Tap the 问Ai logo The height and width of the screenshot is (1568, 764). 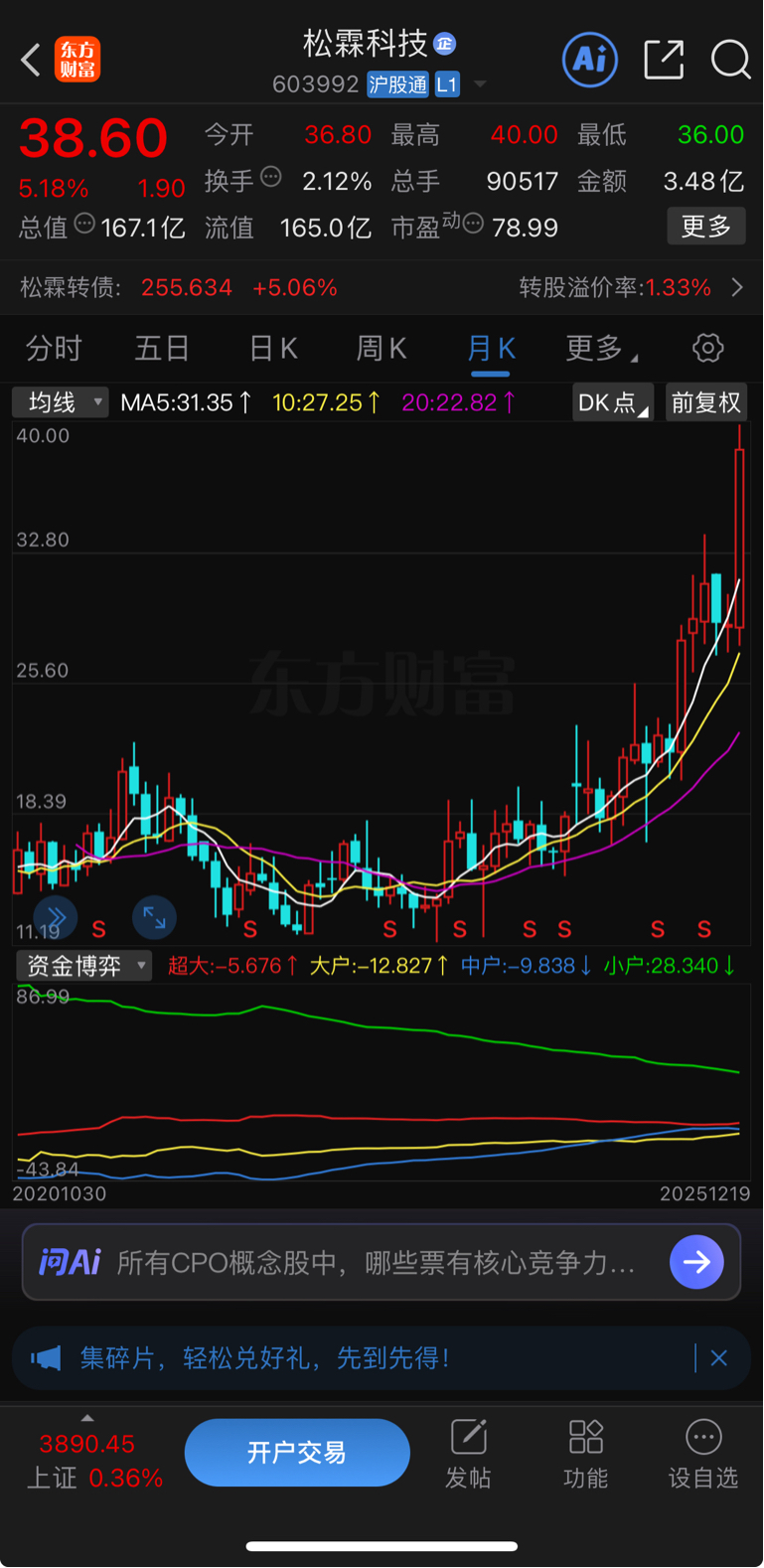[x=70, y=1262]
